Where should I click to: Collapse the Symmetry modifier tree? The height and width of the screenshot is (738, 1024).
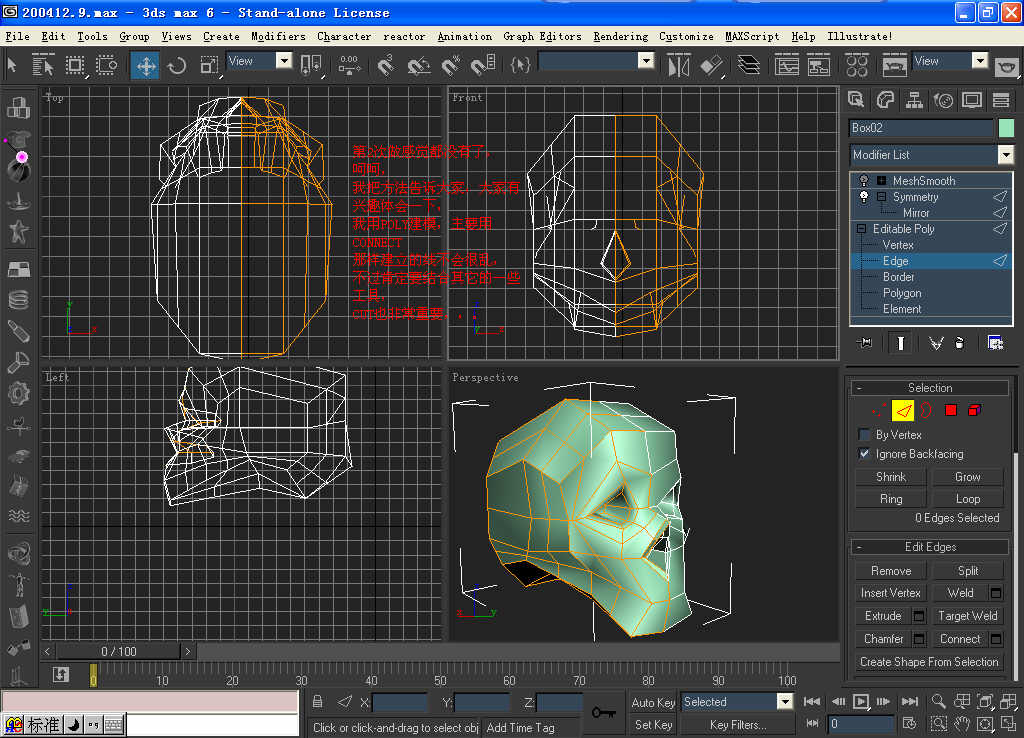[x=881, y=197]
